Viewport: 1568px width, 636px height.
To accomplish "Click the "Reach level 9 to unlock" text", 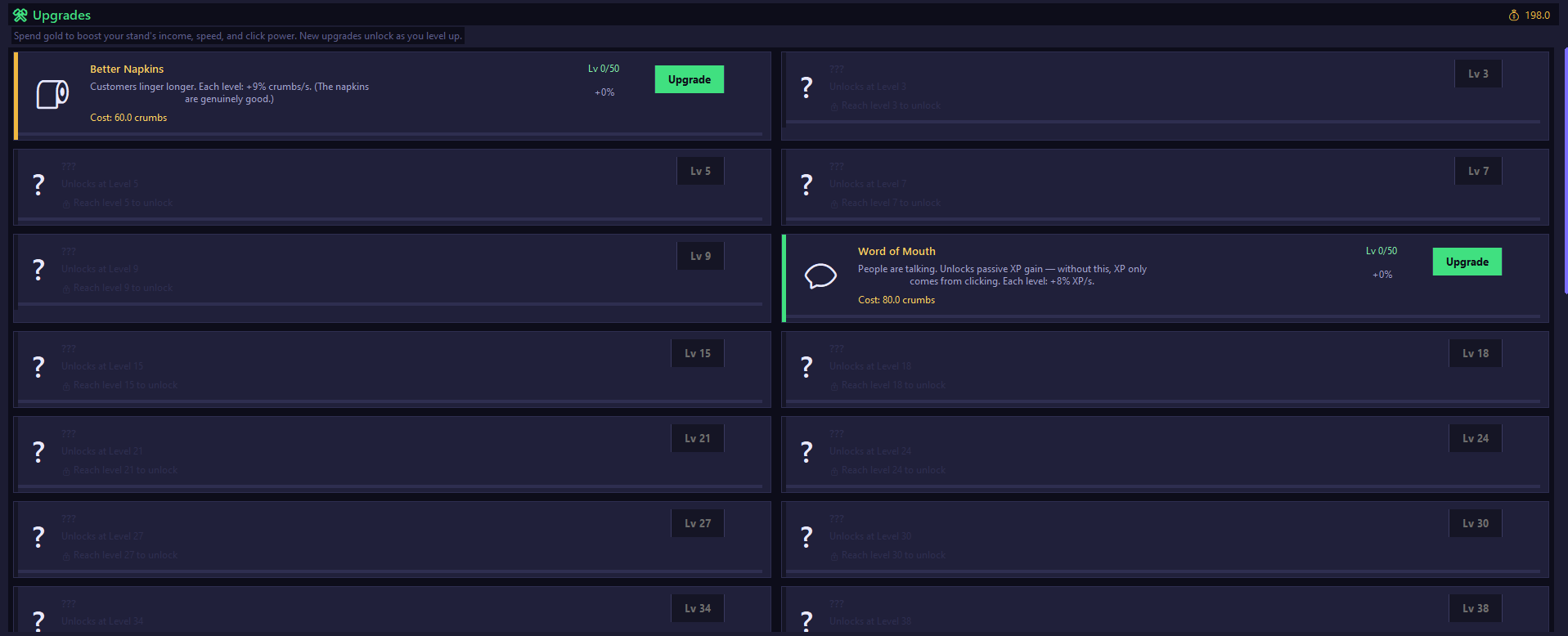I will pyautogui.click(x=123, y=288).
